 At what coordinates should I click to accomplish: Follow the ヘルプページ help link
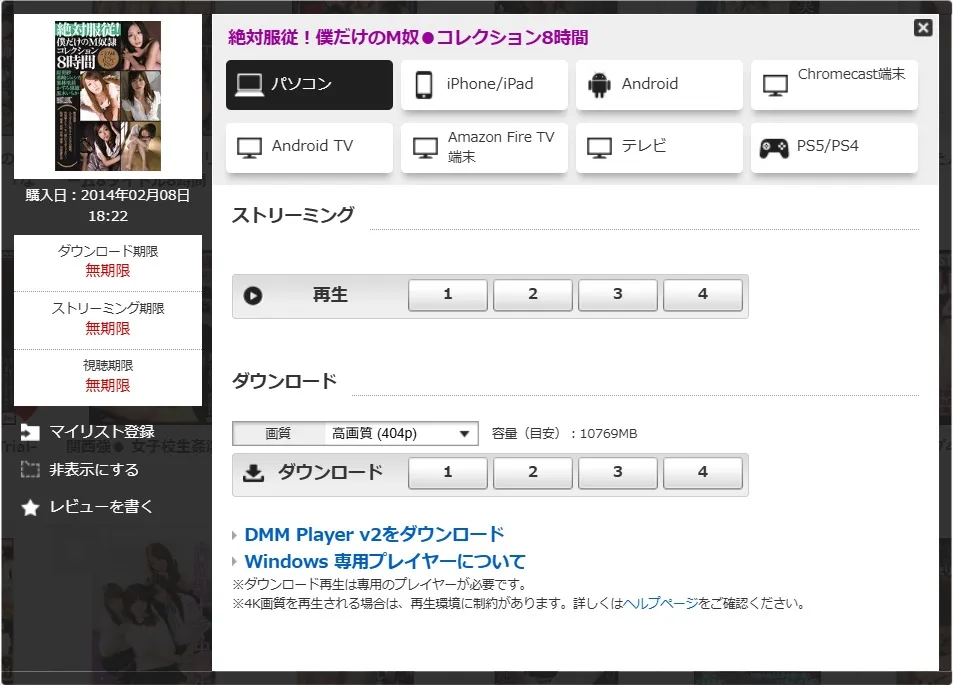point(661,604)
